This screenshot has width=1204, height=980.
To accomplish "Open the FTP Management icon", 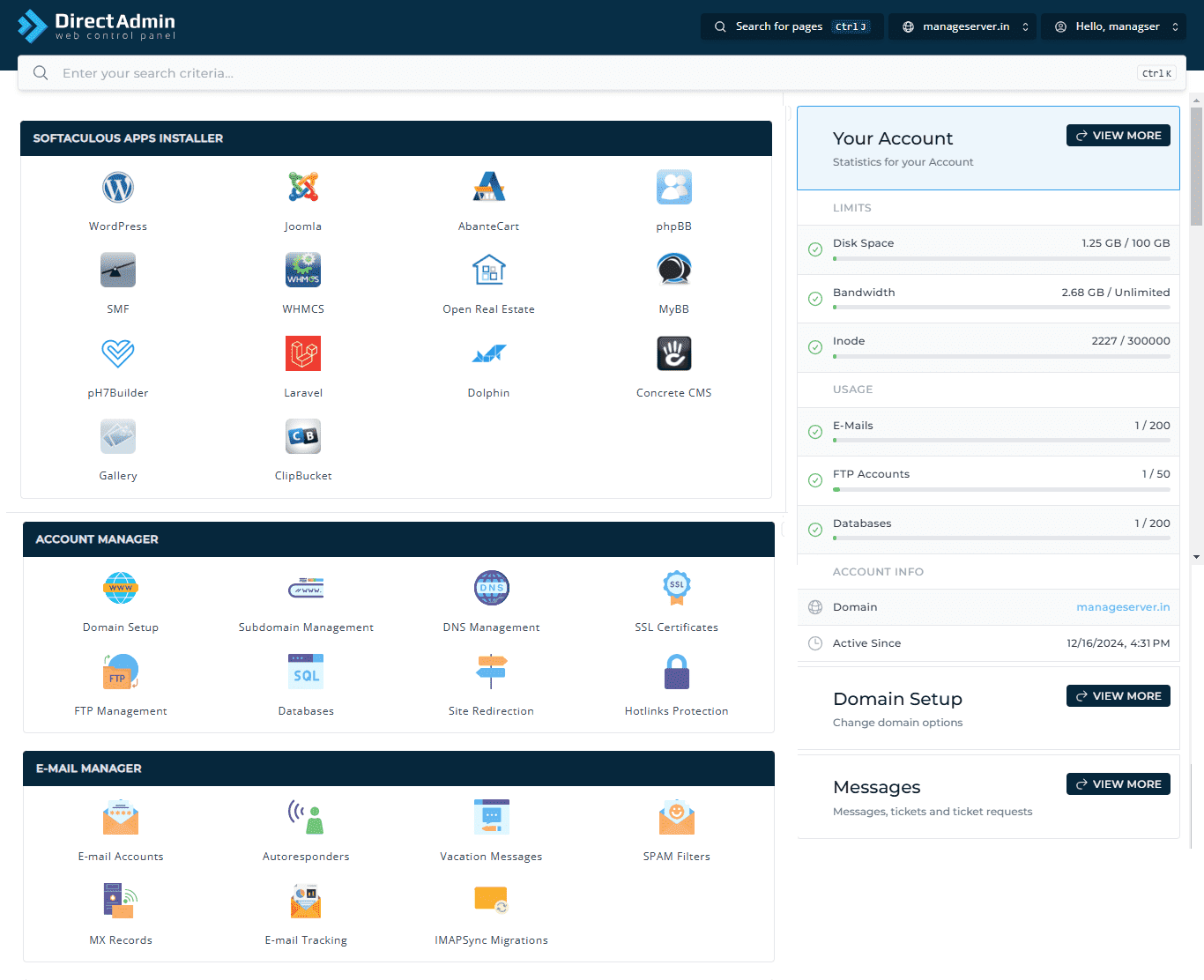I will point(121,672).
